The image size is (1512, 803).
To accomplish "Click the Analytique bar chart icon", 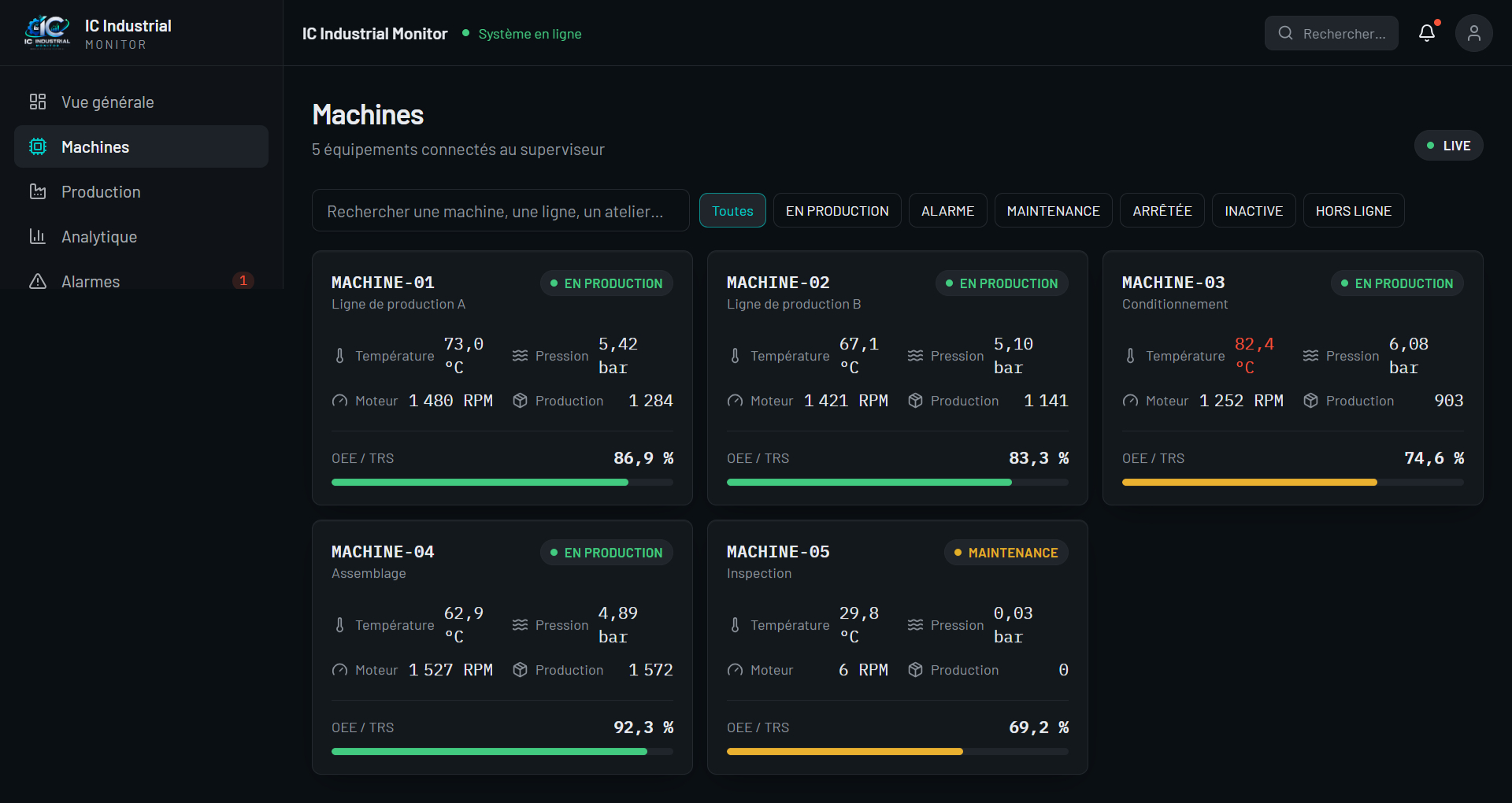I will pos(38,236).
